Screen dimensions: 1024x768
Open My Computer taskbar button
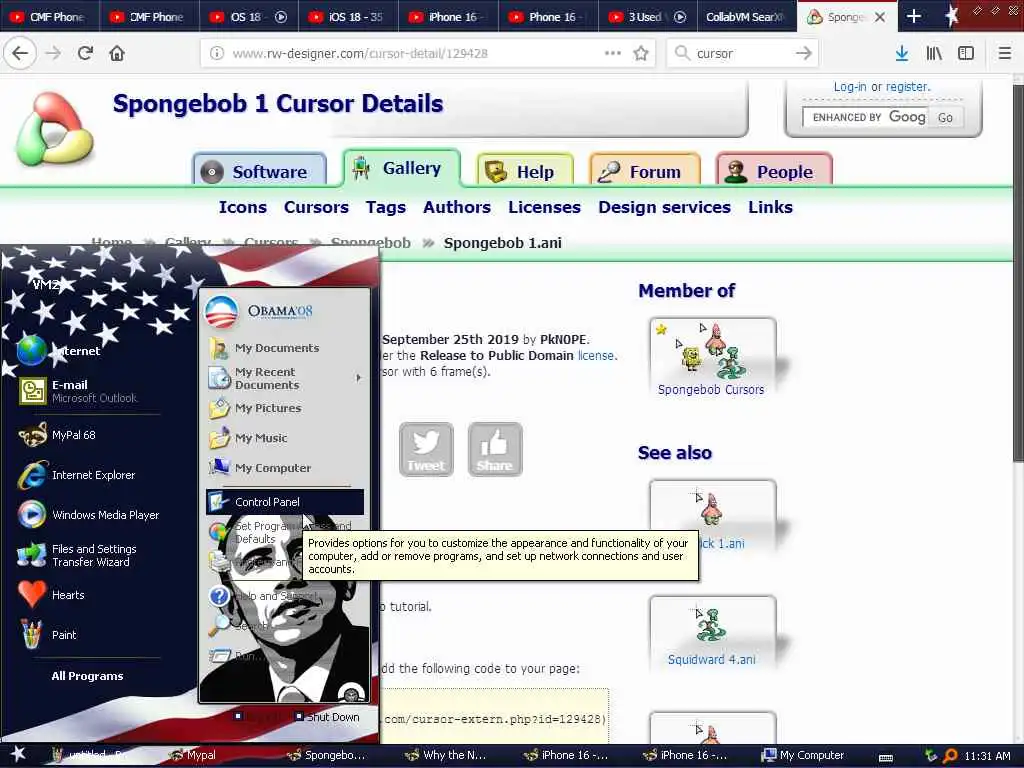tap(803, 755)
